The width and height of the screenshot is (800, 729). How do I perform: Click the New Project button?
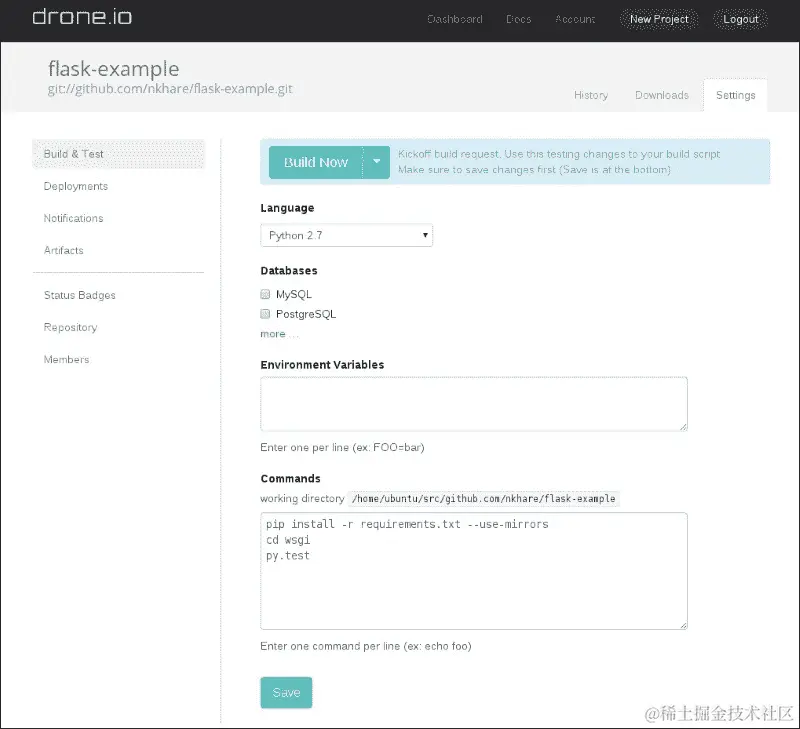point(659,19)
